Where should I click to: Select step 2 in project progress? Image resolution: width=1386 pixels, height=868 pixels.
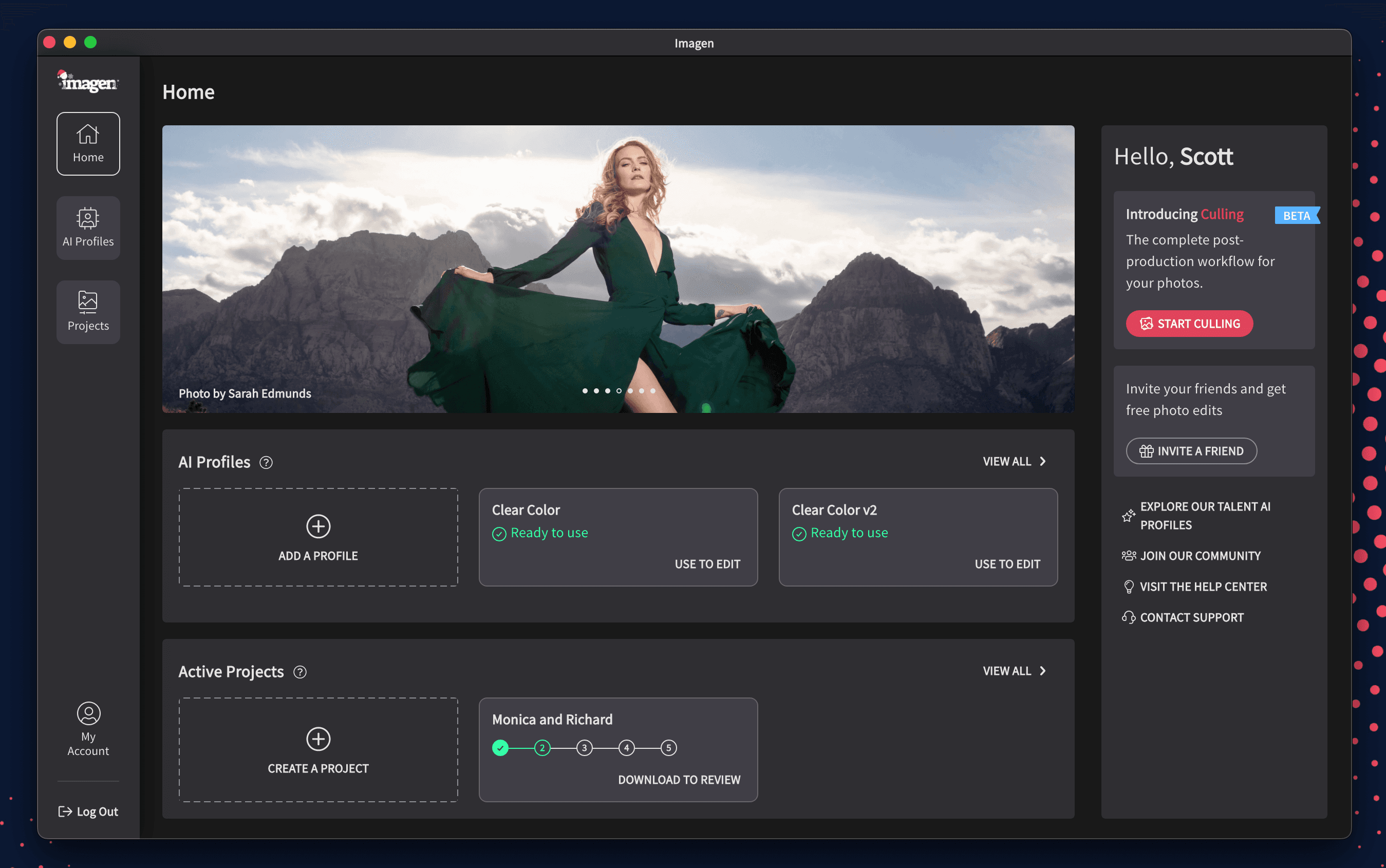pos(542,747)
